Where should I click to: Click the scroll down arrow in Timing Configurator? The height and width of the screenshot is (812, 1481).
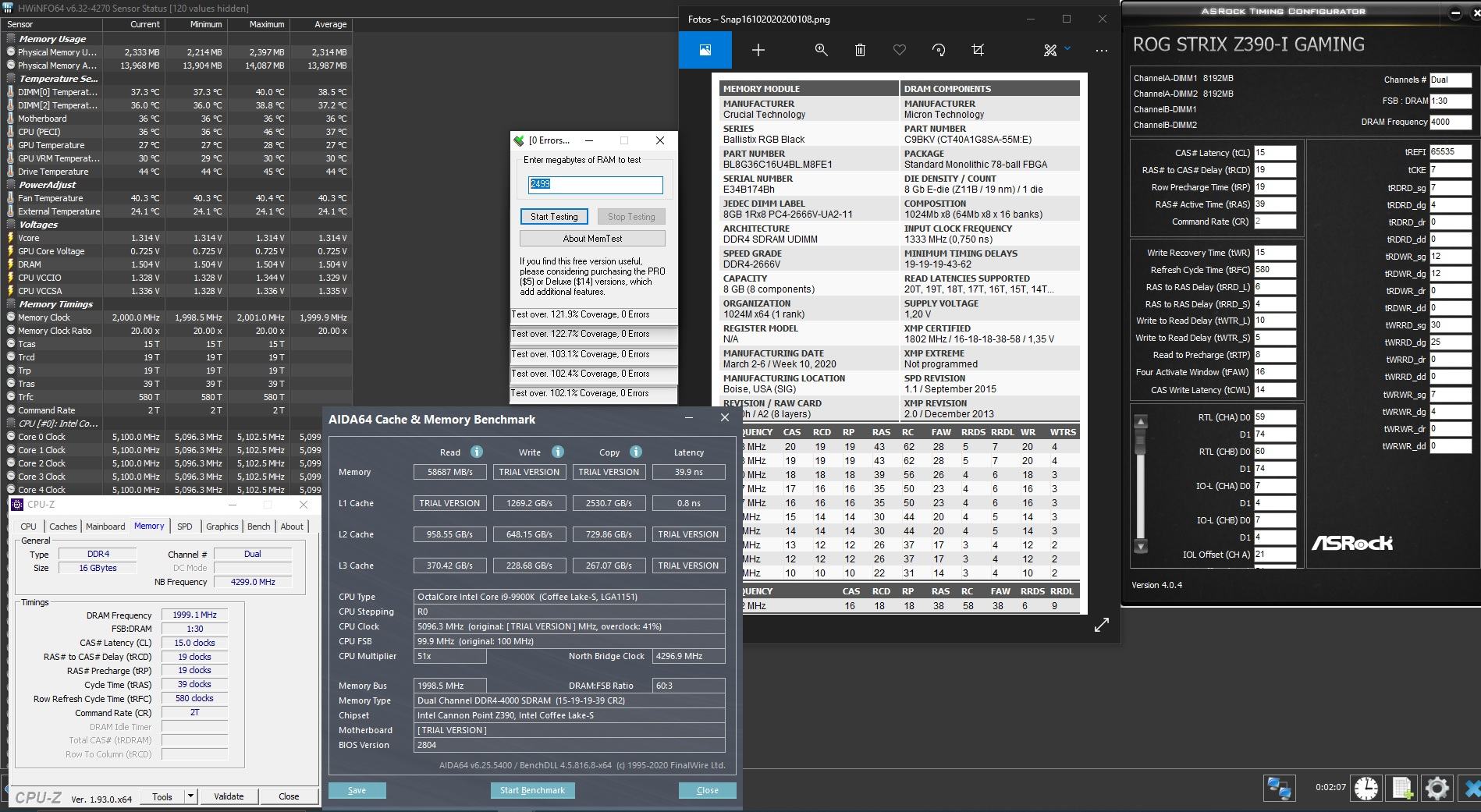pos(1141,546)
